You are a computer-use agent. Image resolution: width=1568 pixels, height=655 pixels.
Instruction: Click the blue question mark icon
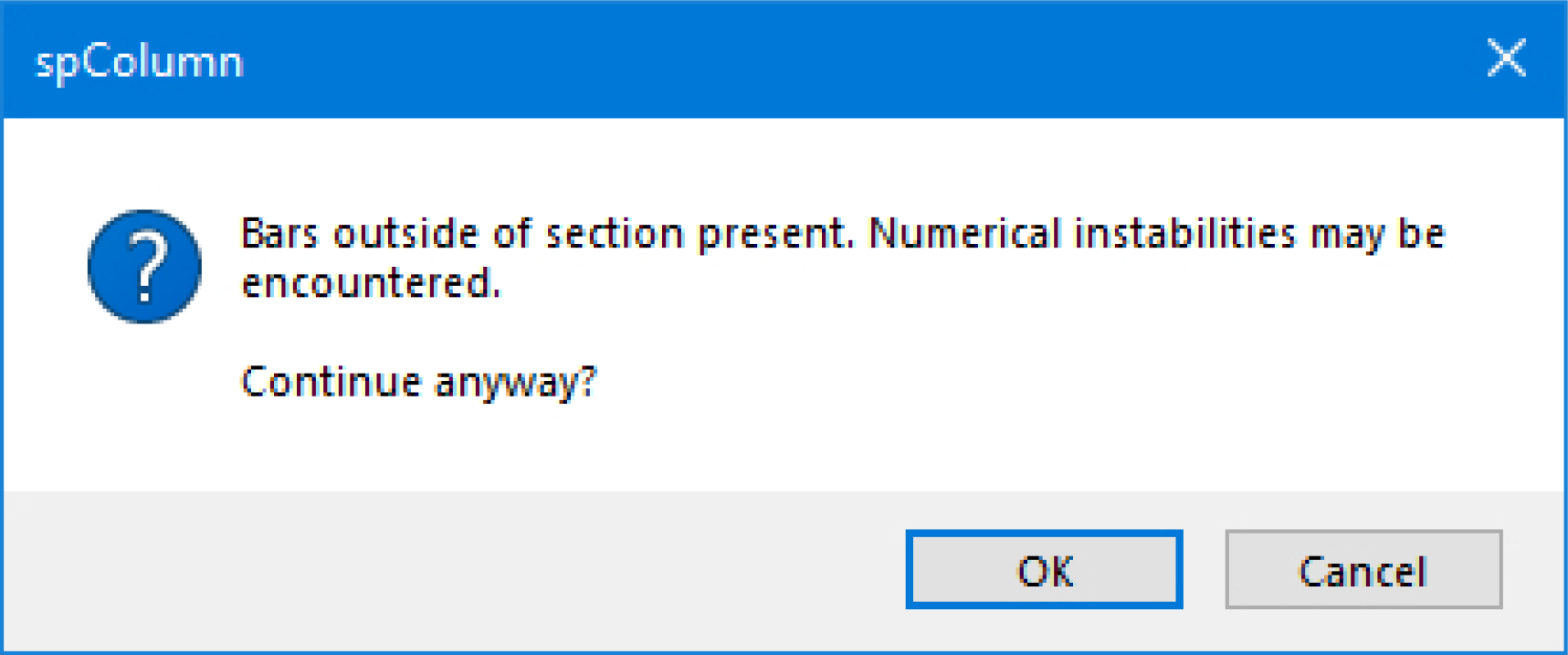coord(144,267)
